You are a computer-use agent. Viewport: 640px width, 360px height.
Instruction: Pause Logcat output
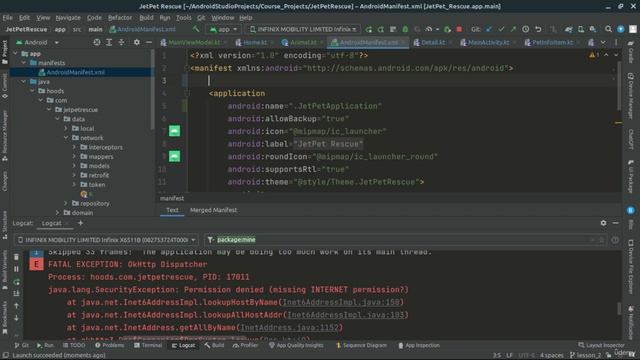(16, 269)
